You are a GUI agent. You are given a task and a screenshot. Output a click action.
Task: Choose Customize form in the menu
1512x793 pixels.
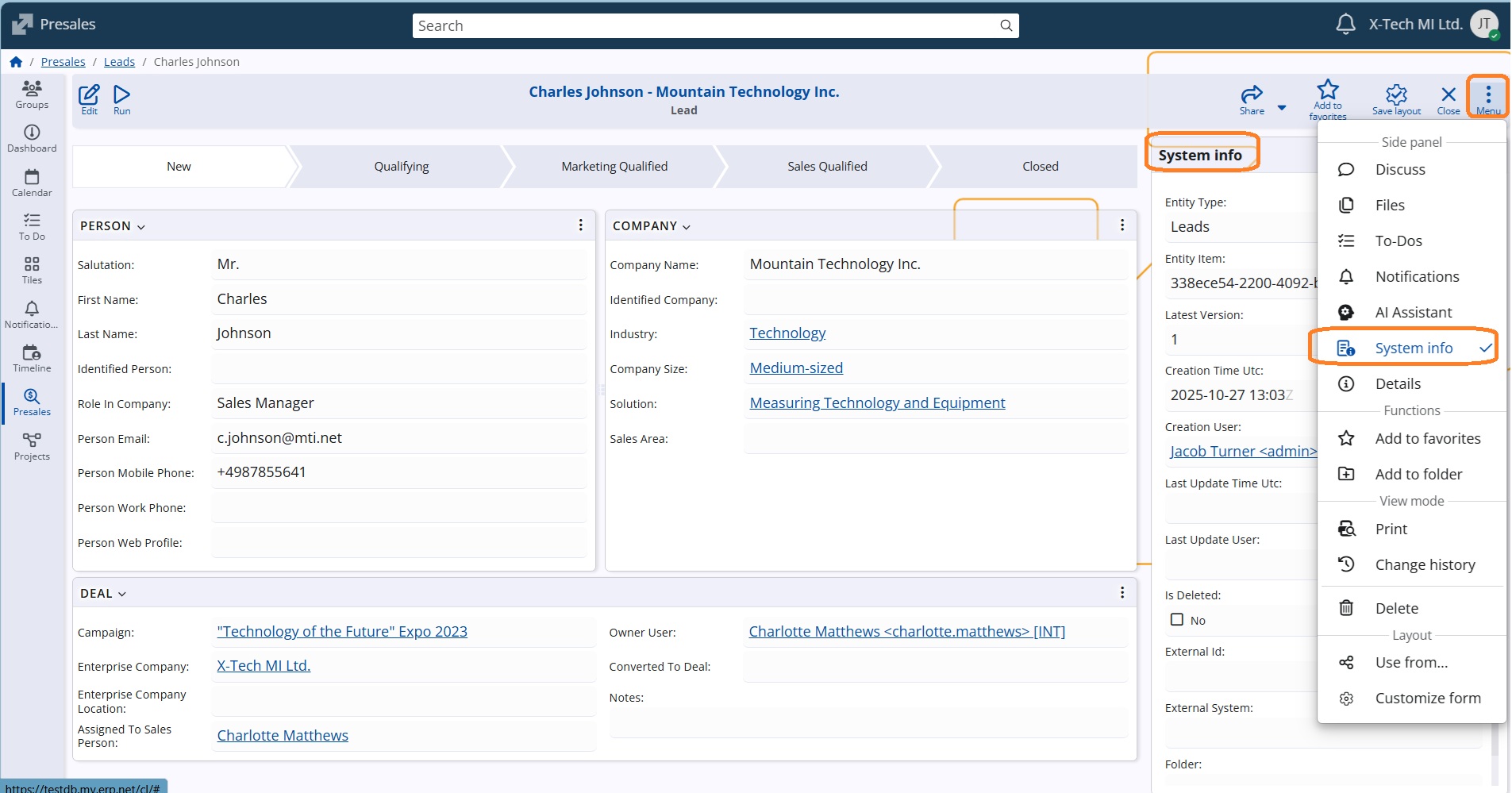coord(1427,698)
